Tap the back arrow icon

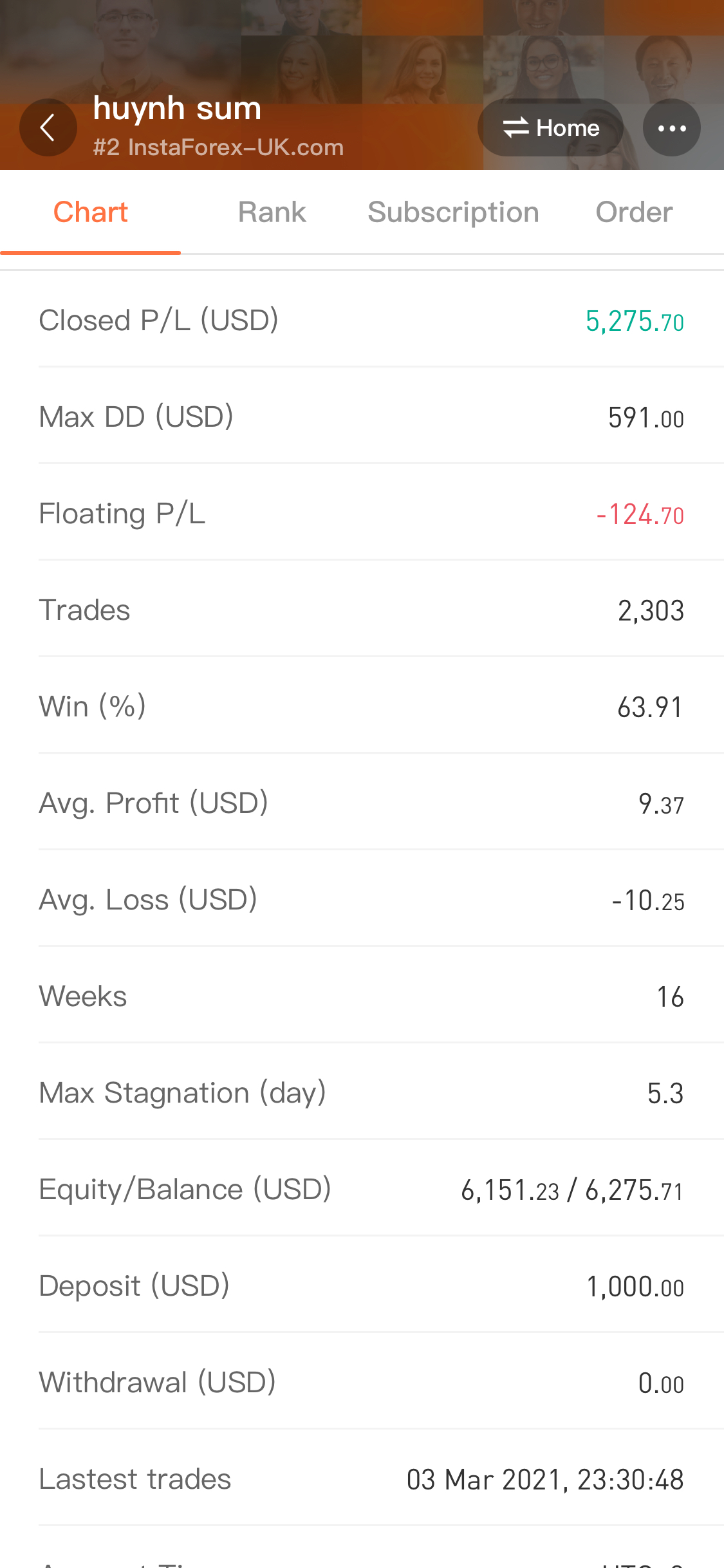[x=48, y=127]
